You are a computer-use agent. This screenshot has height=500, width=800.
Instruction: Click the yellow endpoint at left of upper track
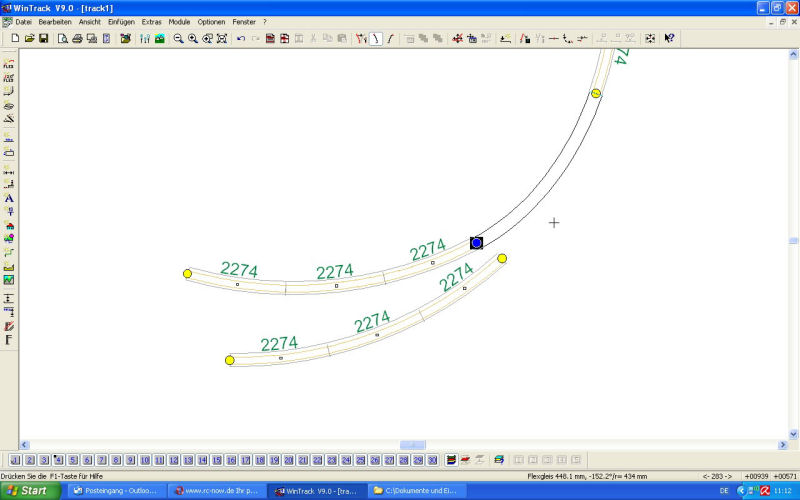(x=187, y=274)
